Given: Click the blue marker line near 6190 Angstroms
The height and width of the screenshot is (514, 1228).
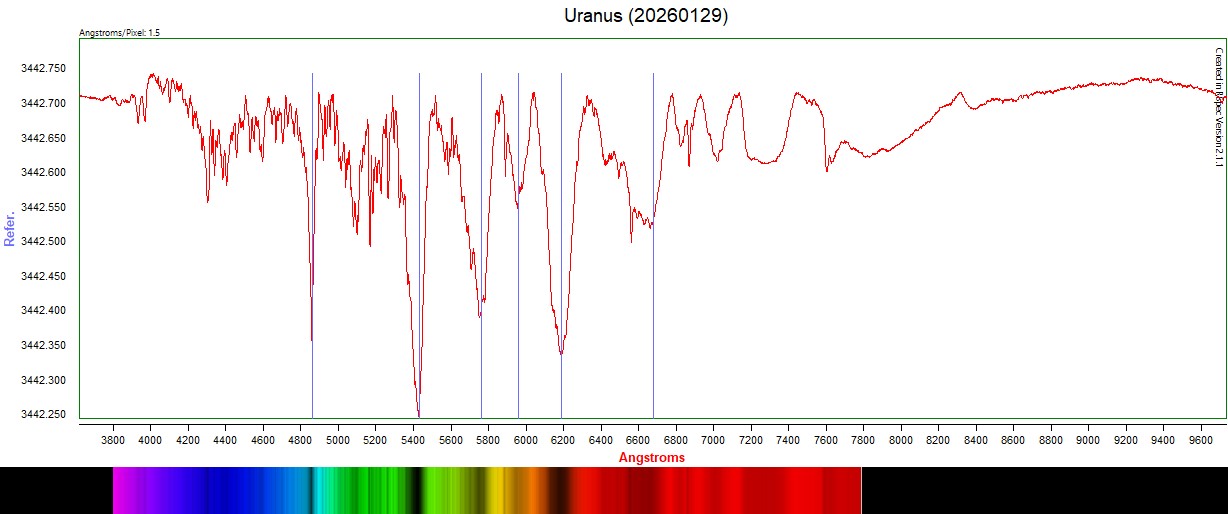Looking at the screenshot, I should coord(561,150).
